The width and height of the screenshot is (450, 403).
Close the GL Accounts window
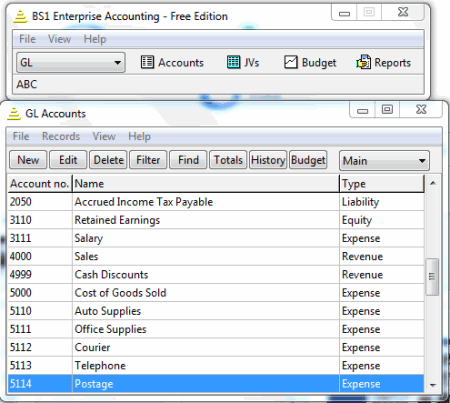pos(421,110)
